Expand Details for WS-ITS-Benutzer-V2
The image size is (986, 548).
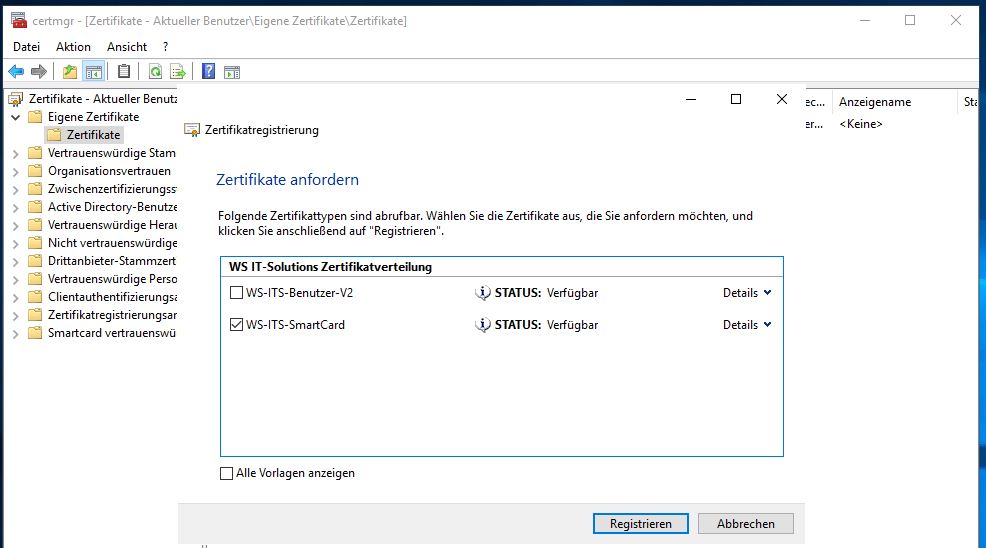point(747,293)
